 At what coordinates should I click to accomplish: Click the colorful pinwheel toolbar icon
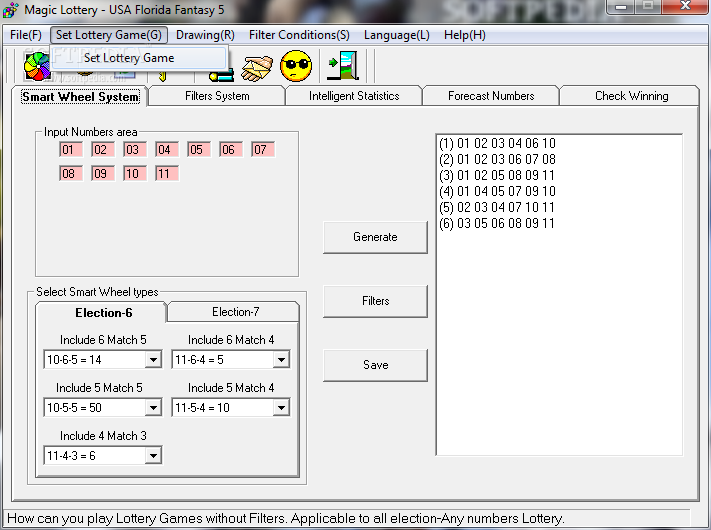pos(37,66)
